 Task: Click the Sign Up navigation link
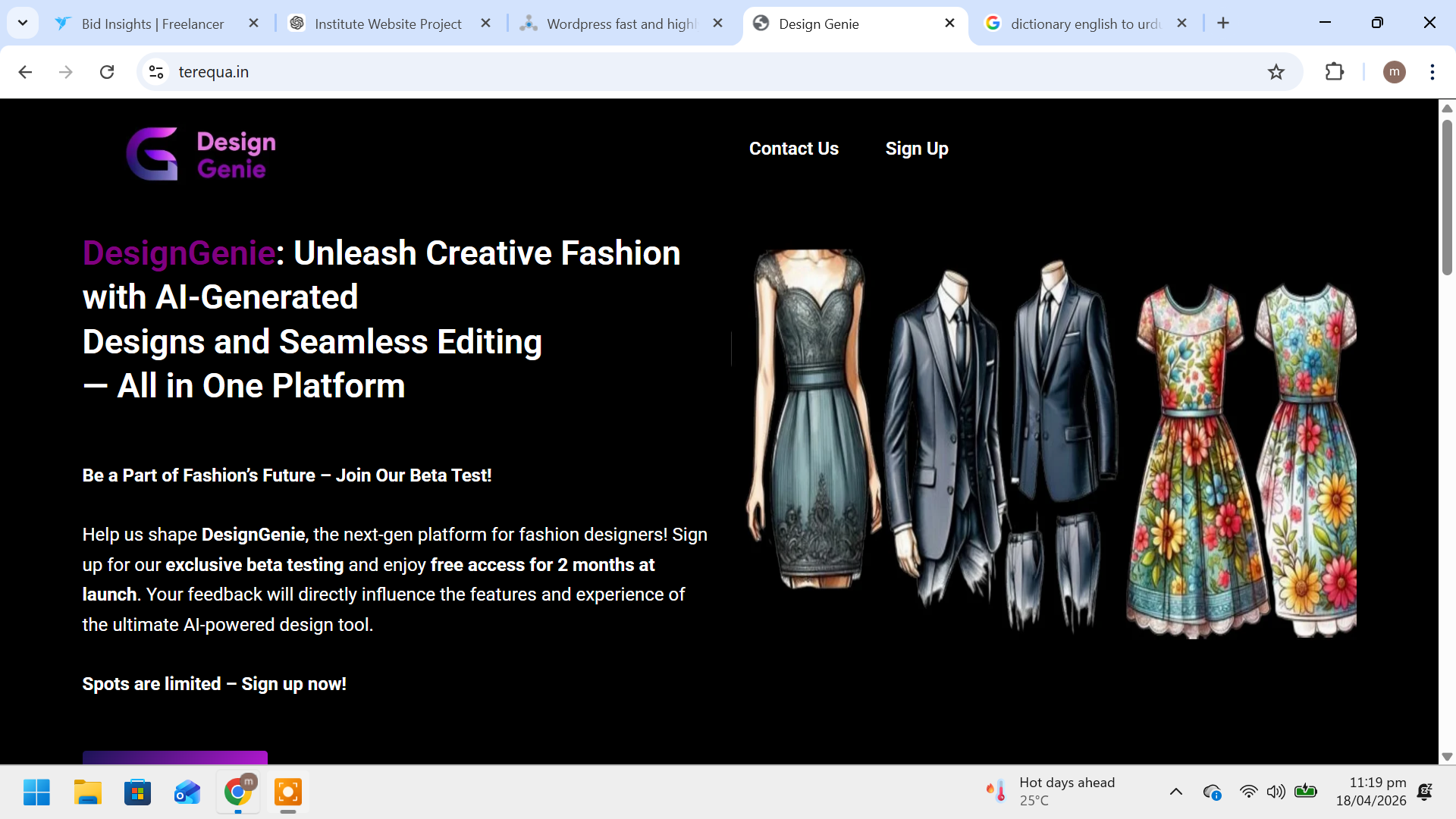click(917, 149)
